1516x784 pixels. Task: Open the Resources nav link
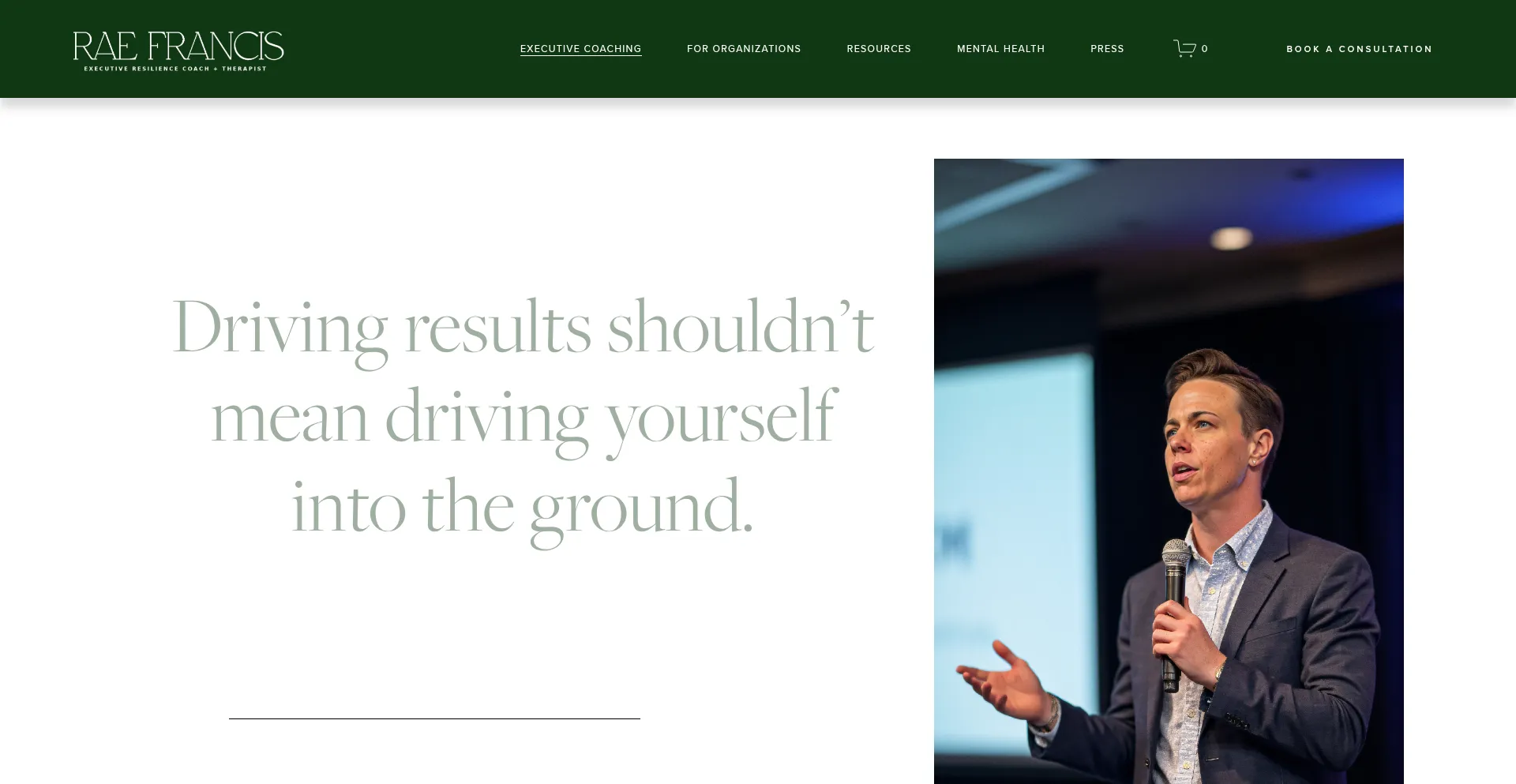(x=879, y=49)
